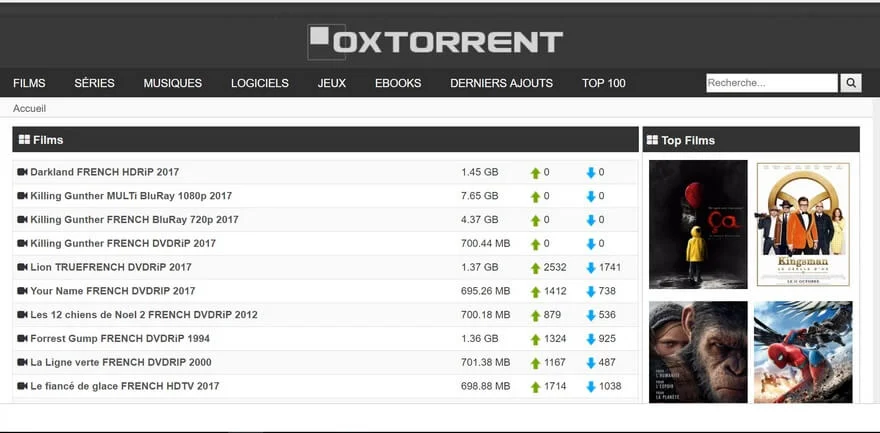Screen dimensions: 880x433
Task: Click the green seed arrow in Lion row
Action: click(x=535, y=268)
